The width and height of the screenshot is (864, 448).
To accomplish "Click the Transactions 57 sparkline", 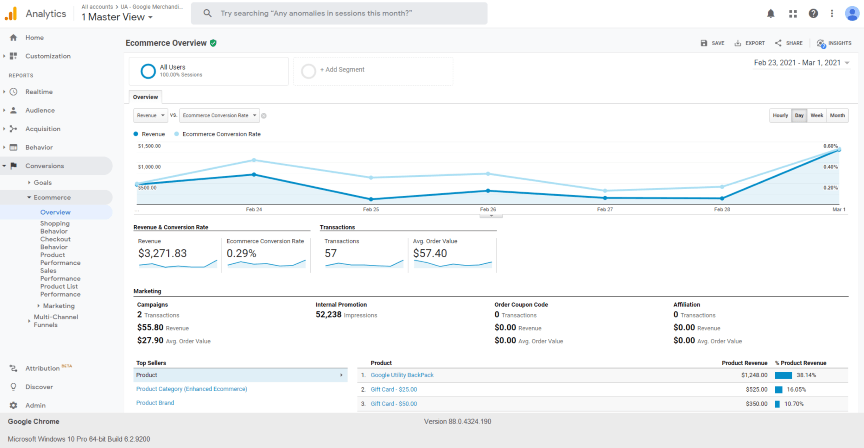I will click(x=364, y=265).
